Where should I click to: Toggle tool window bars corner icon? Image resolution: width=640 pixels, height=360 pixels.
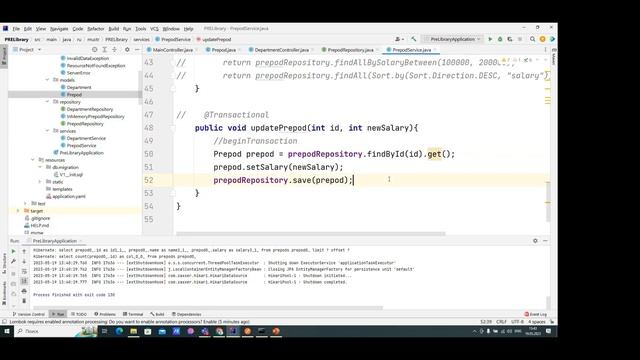point(4,322)
